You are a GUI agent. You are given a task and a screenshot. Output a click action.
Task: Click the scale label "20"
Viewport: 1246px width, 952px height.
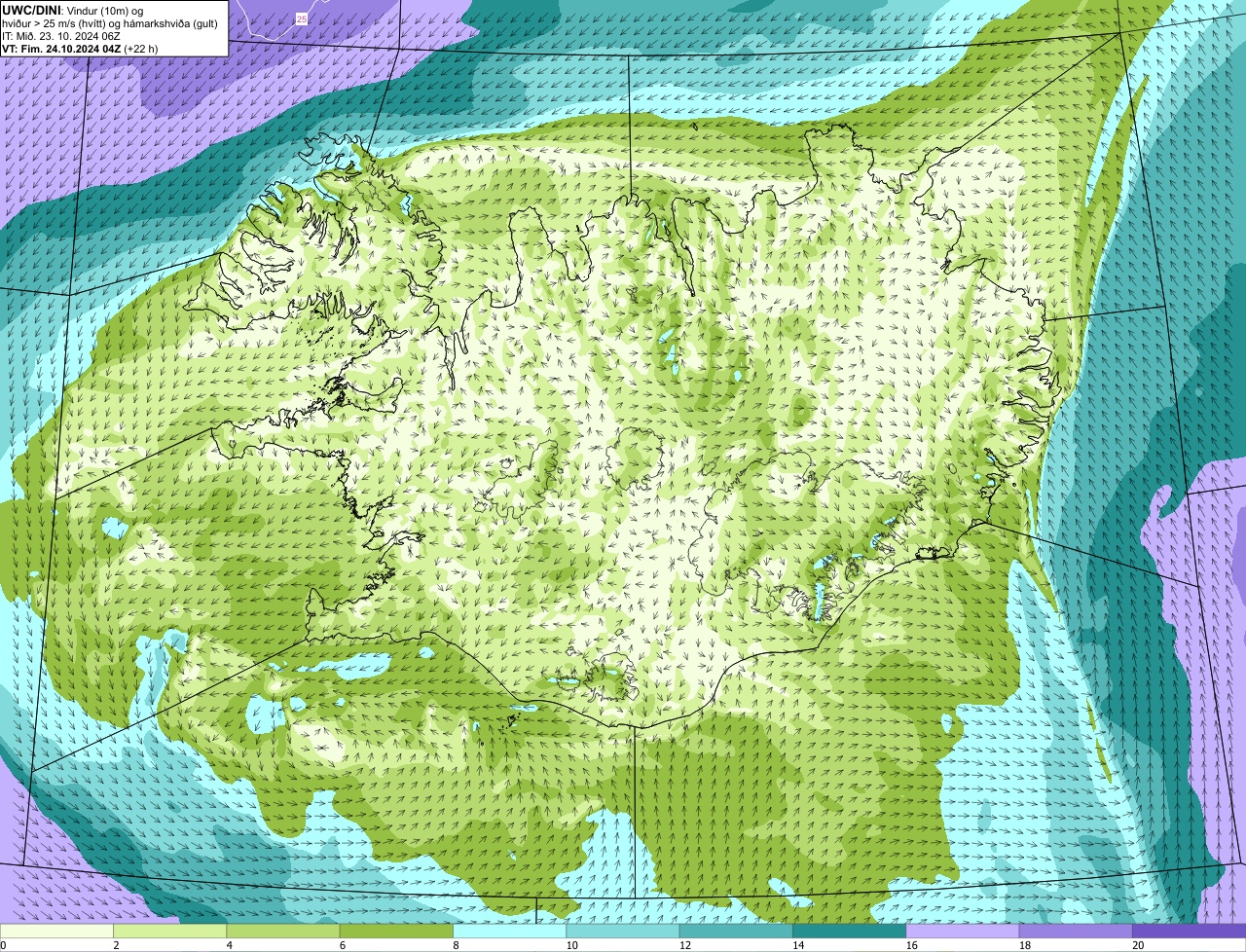(x=1138, y=945)
